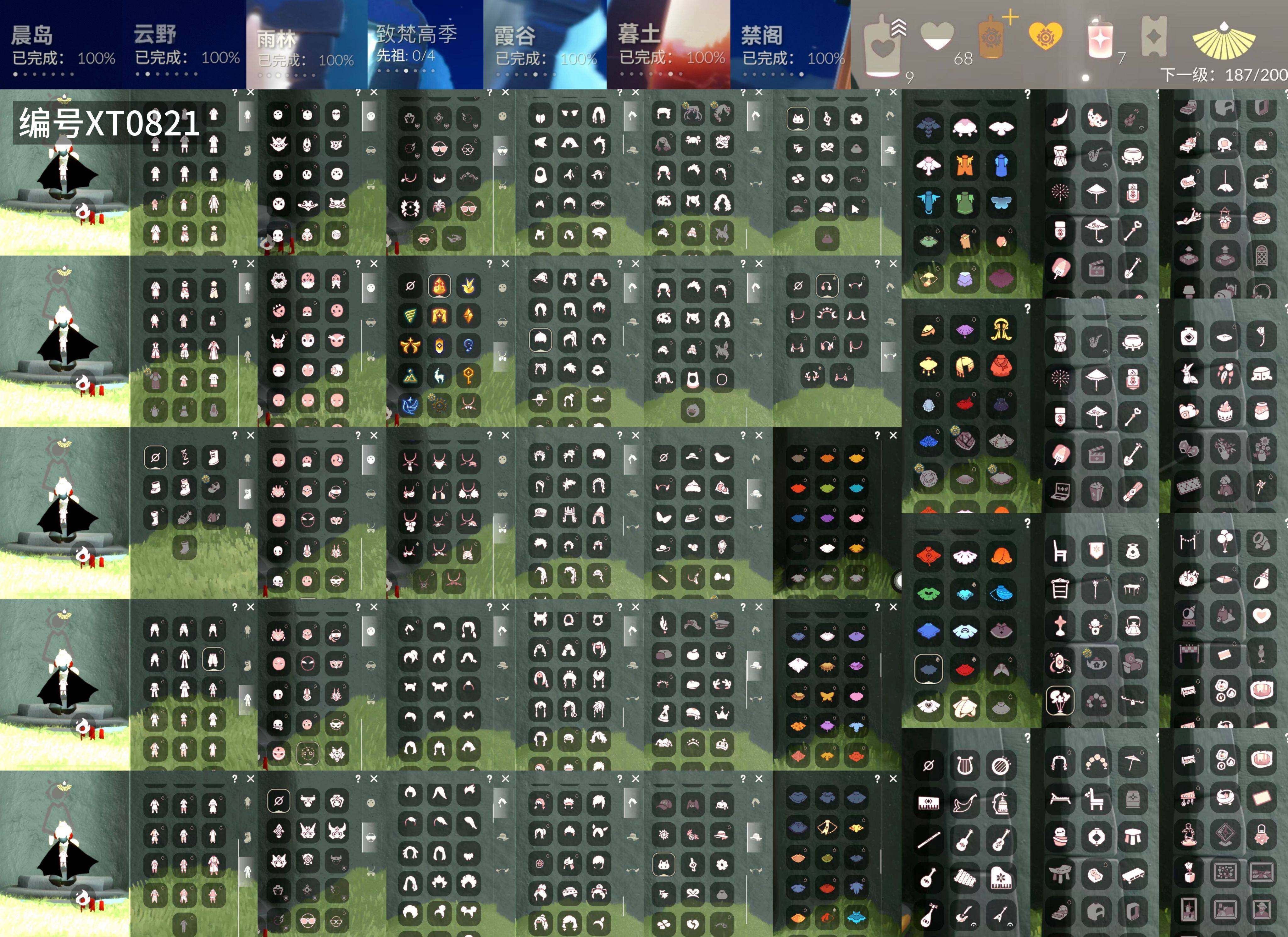This screenshot has width=1288, height=937.
Task: Select the Van Gogh portrait painting
Action: [1261, 909]
